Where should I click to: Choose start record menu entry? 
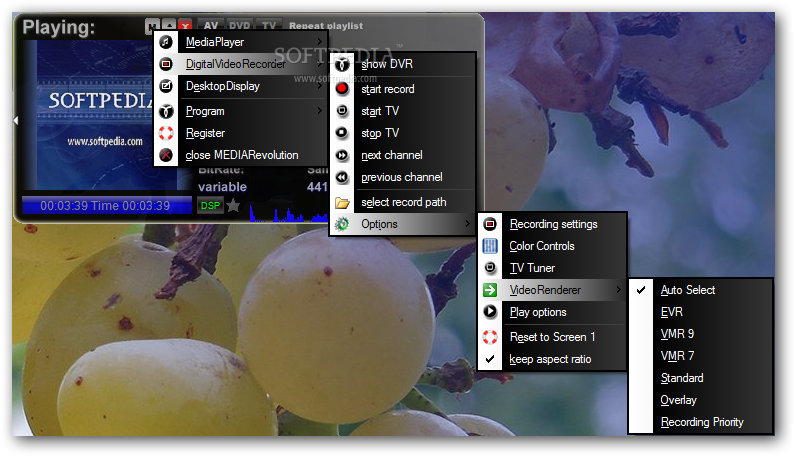403,89
